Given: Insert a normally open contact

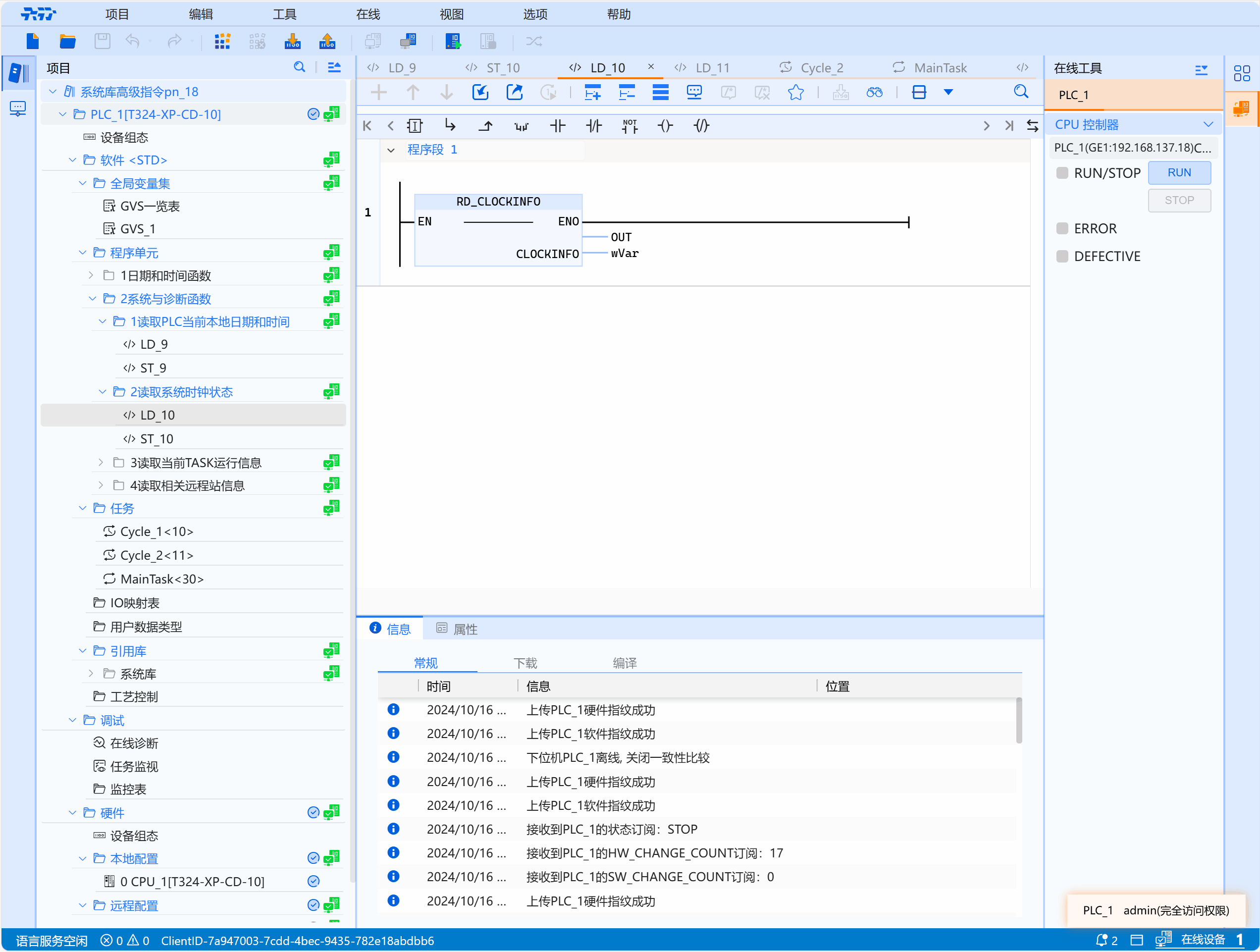Looking at the screenshot, I should (x=557, y=126).
